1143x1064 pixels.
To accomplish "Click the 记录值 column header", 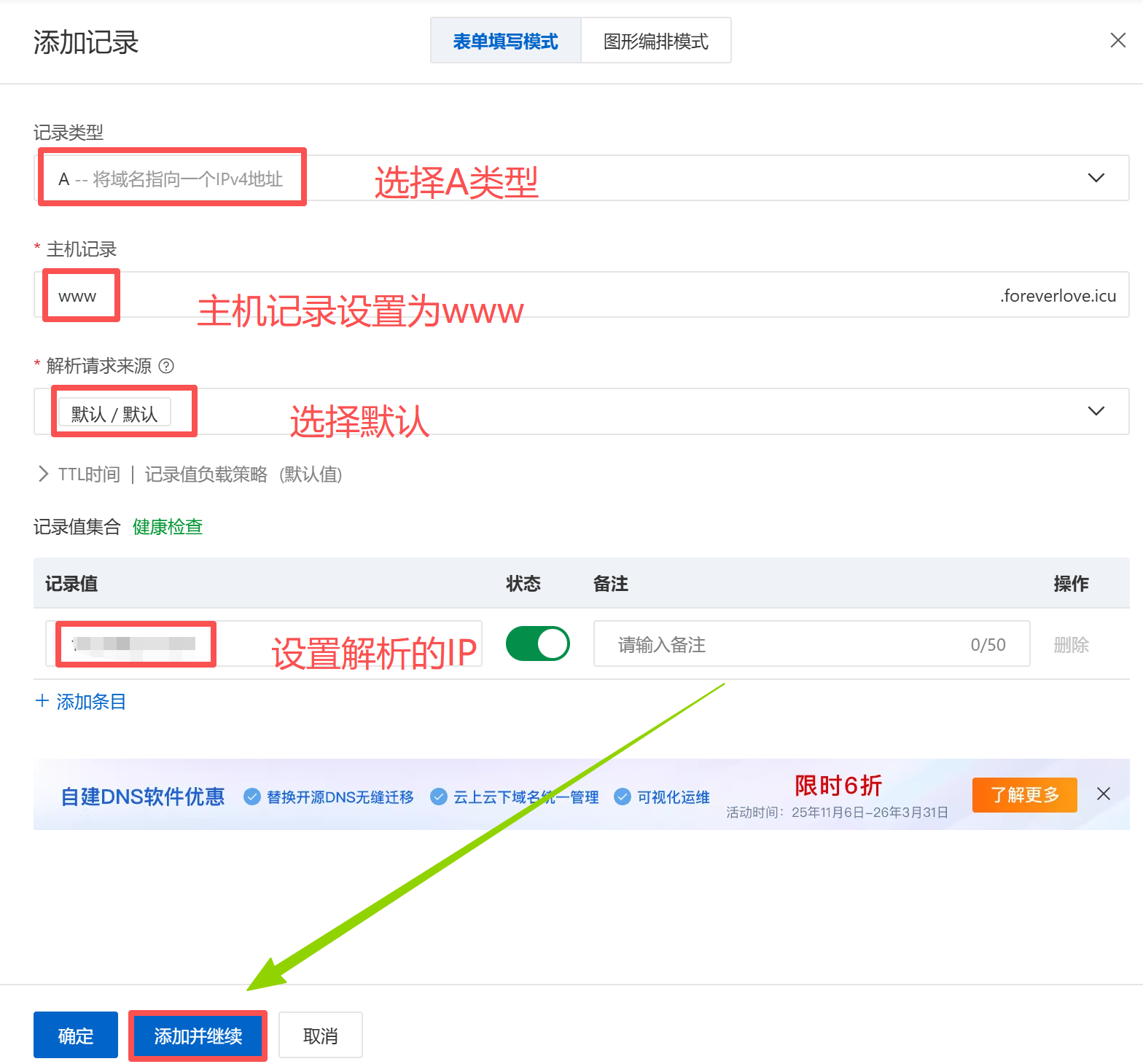I will [x=71, y=584].
